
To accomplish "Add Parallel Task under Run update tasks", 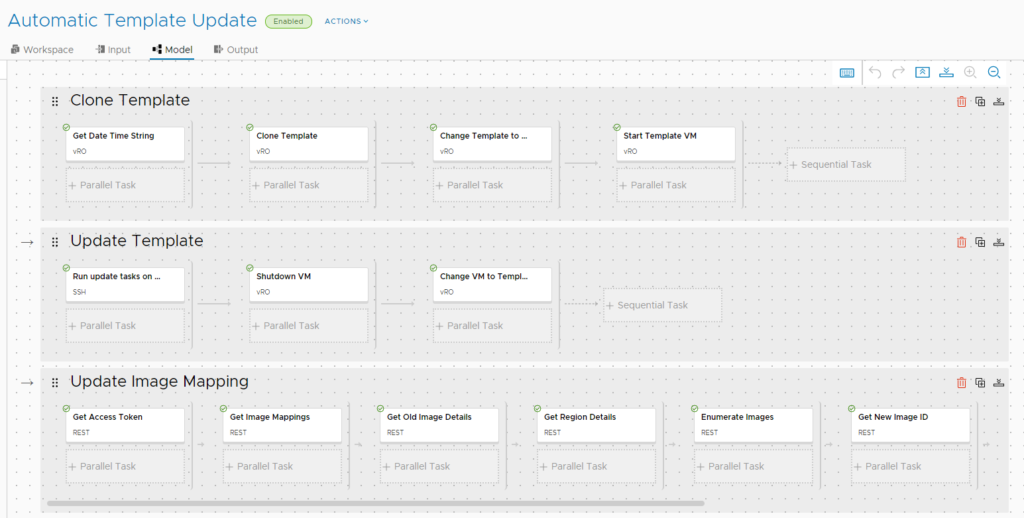I will (125, 326).
